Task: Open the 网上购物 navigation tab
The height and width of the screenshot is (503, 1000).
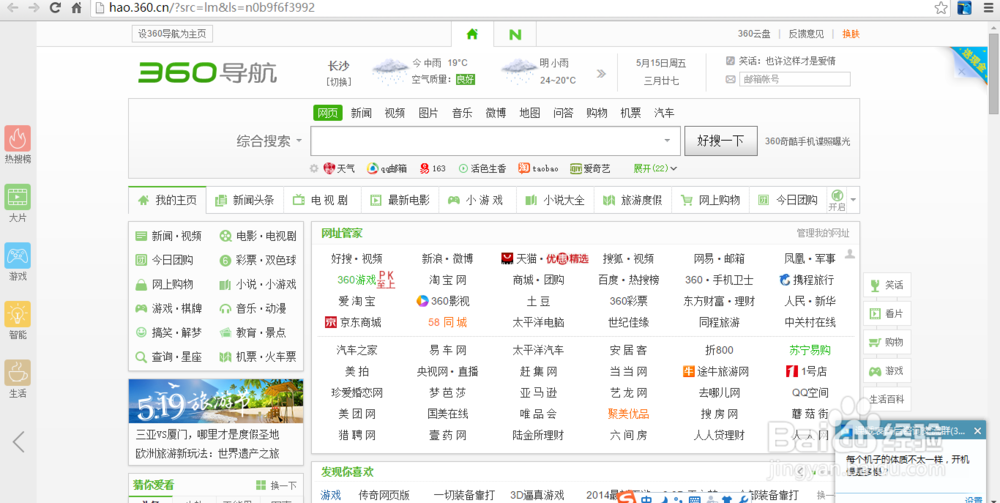Action: point(710,200)
